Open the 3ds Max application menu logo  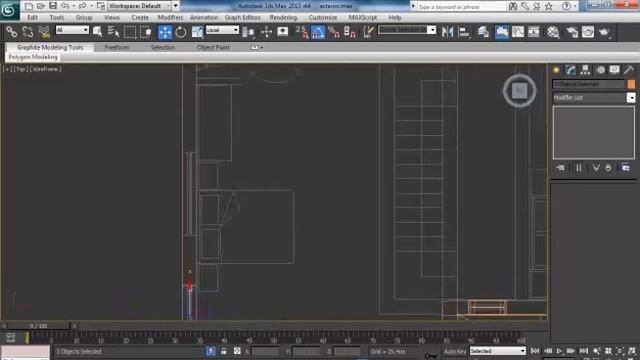pyautogui.click(x=9, y=9)
